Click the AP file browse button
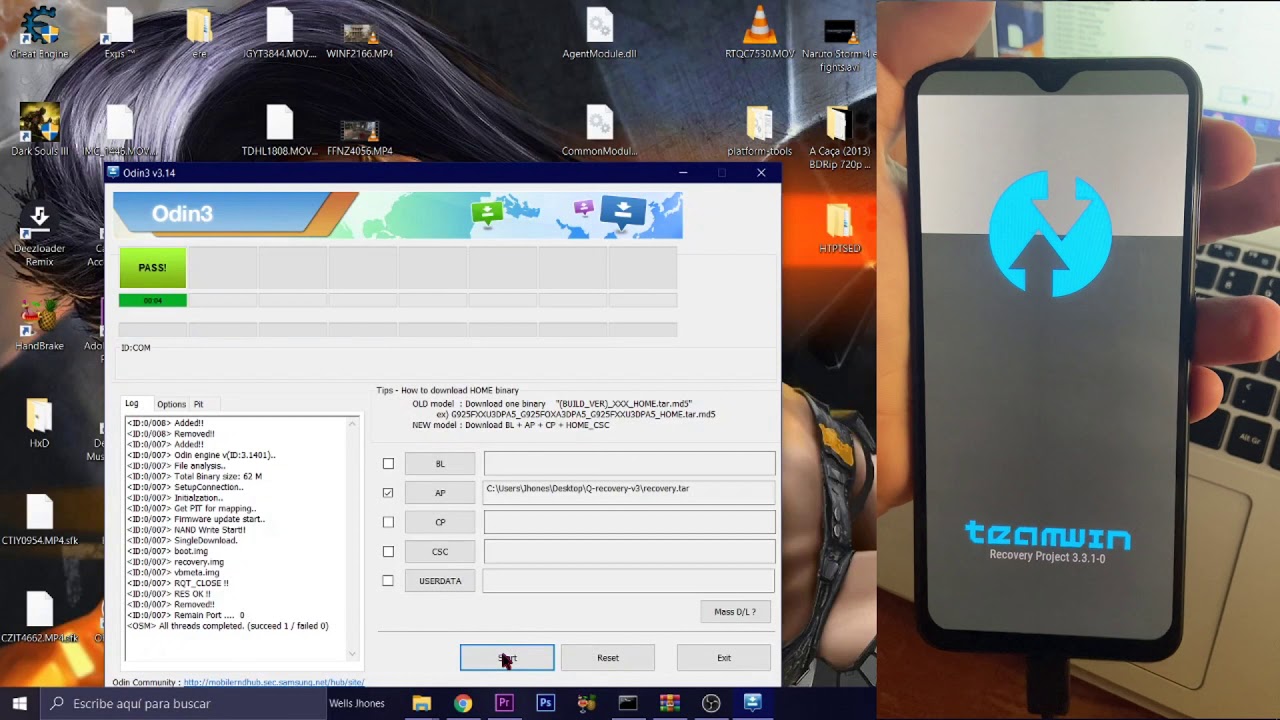This screenshot has height=720, width=1280. 440,493
